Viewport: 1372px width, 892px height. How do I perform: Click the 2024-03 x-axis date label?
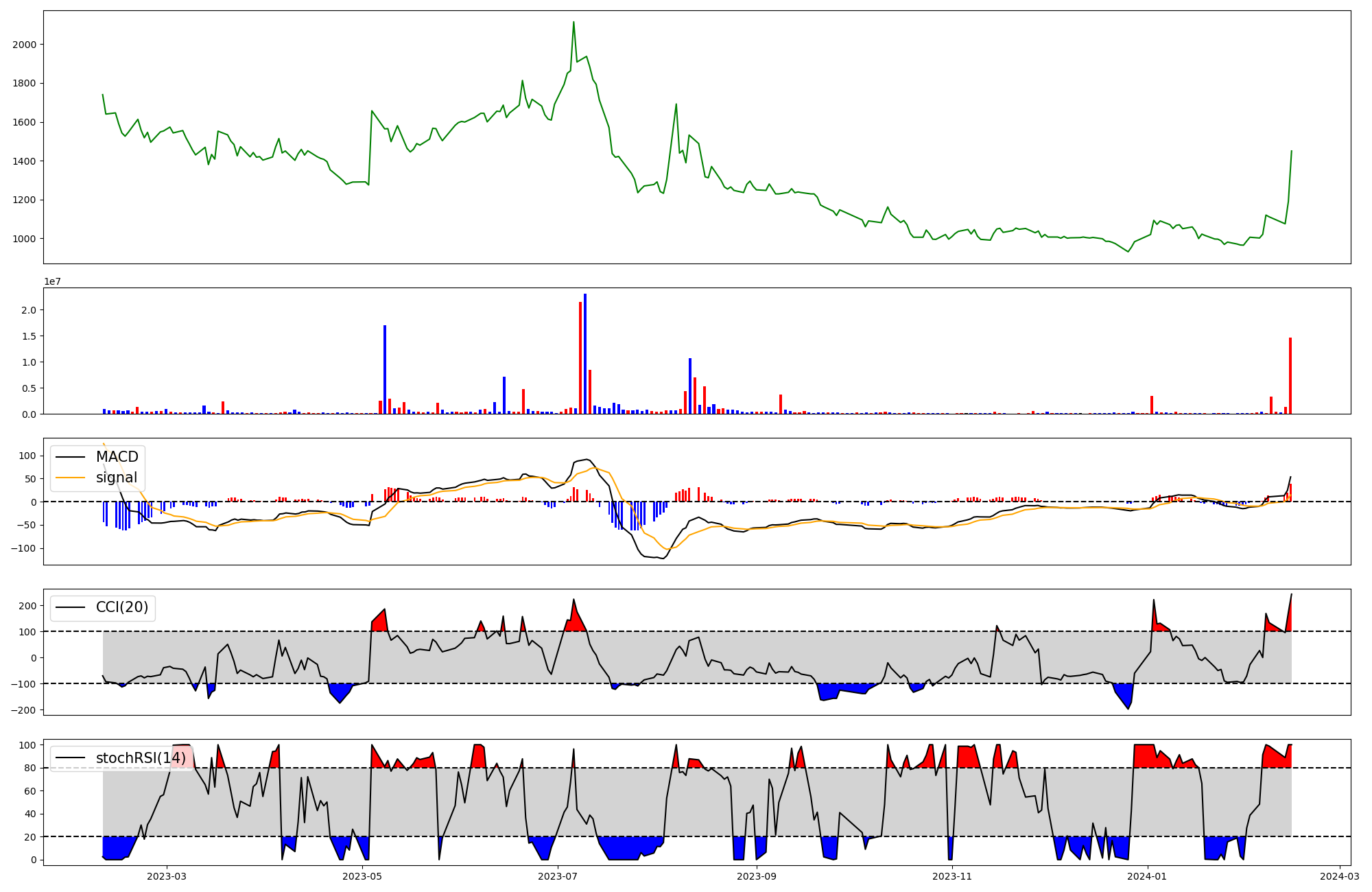click(1340, 876)
